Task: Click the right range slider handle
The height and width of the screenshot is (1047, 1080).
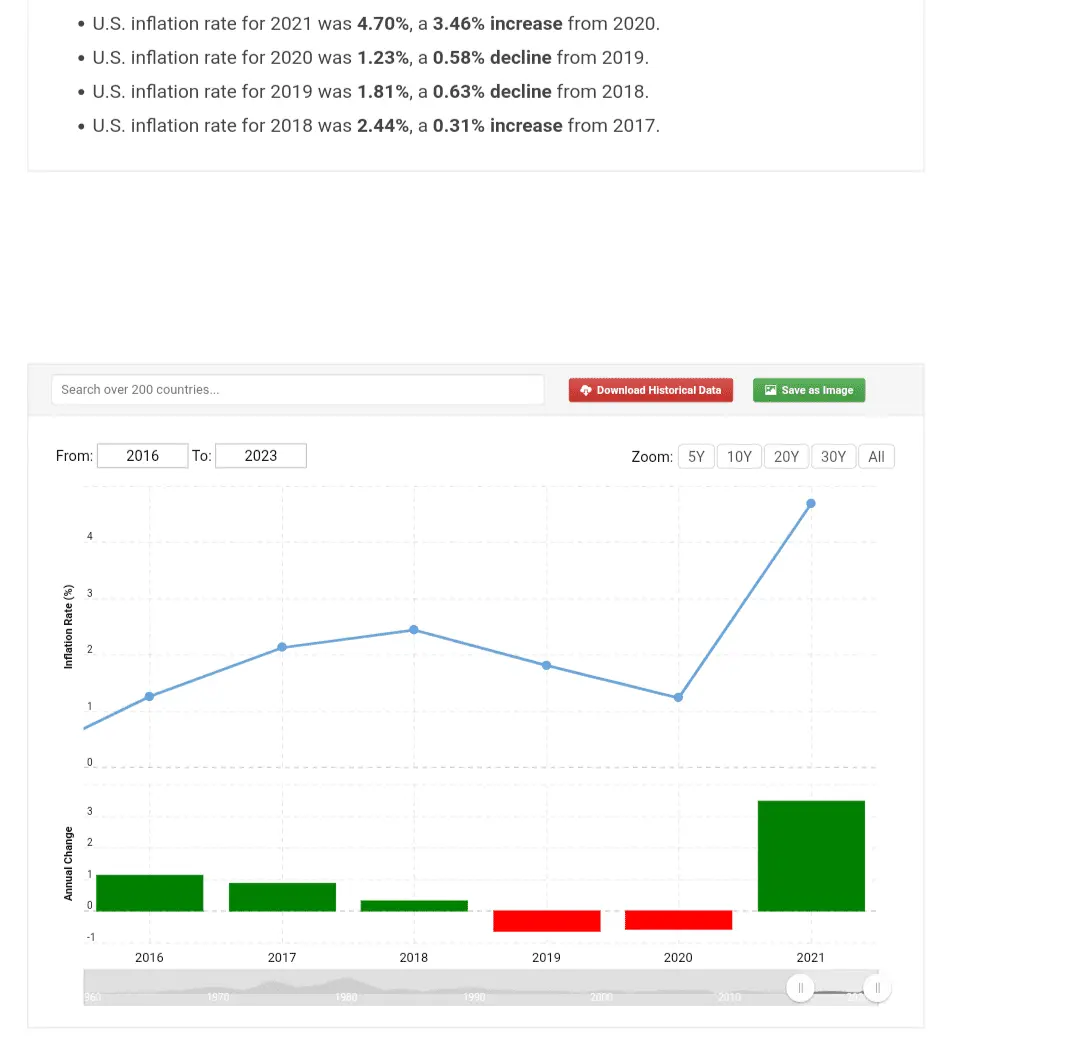Action: click(x=878, y=988)
